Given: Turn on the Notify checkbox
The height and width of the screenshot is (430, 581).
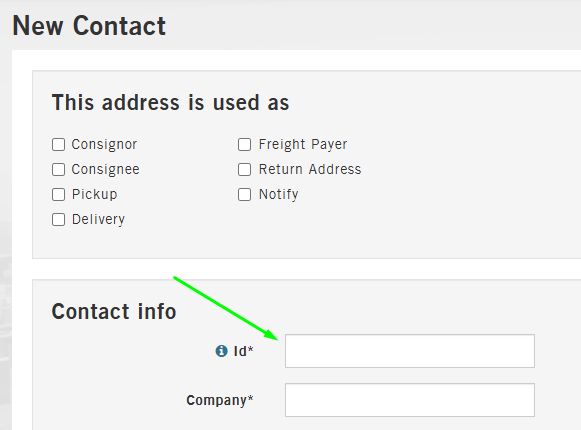Looking at the screenshot, I should pos(244,194).
